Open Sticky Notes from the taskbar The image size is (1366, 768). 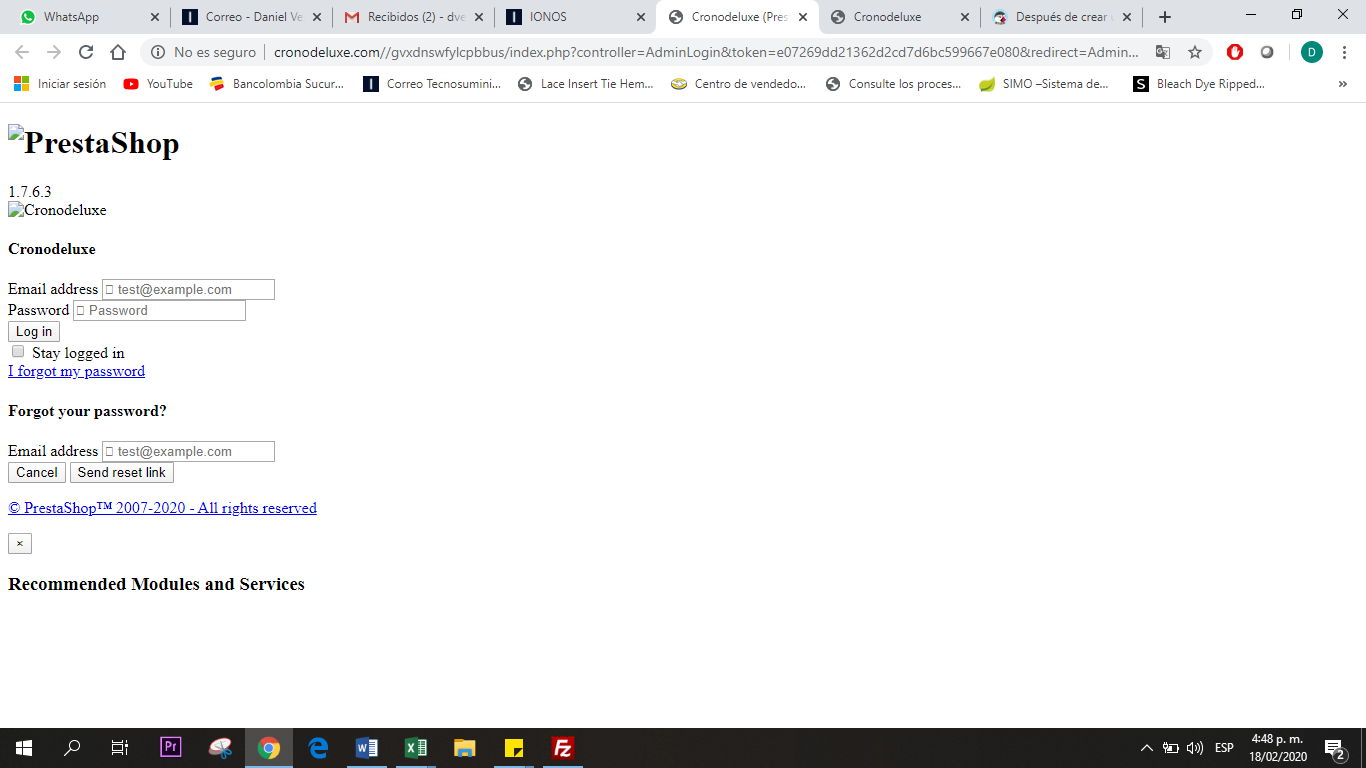coord(514,747)
